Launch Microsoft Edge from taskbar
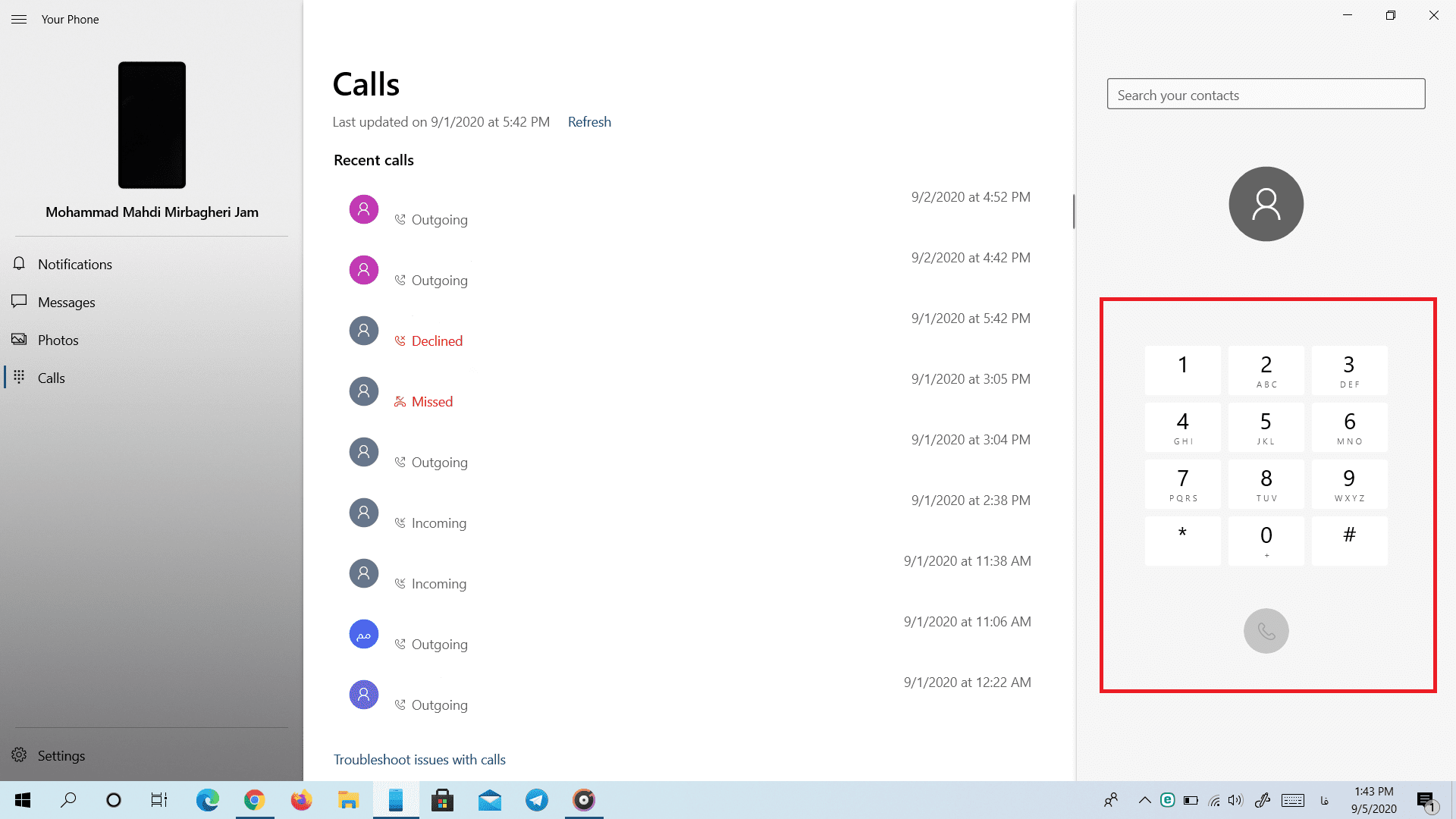 (207, 800)
